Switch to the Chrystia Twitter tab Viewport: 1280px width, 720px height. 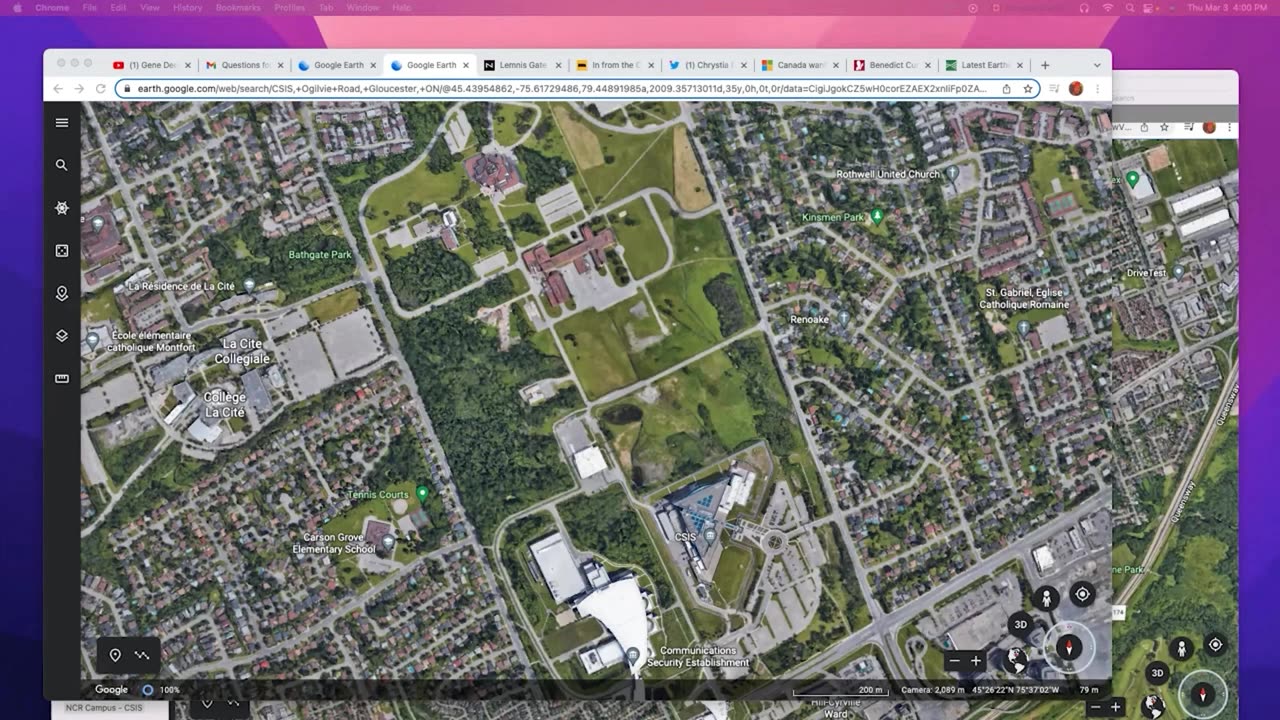coord(706,65)
